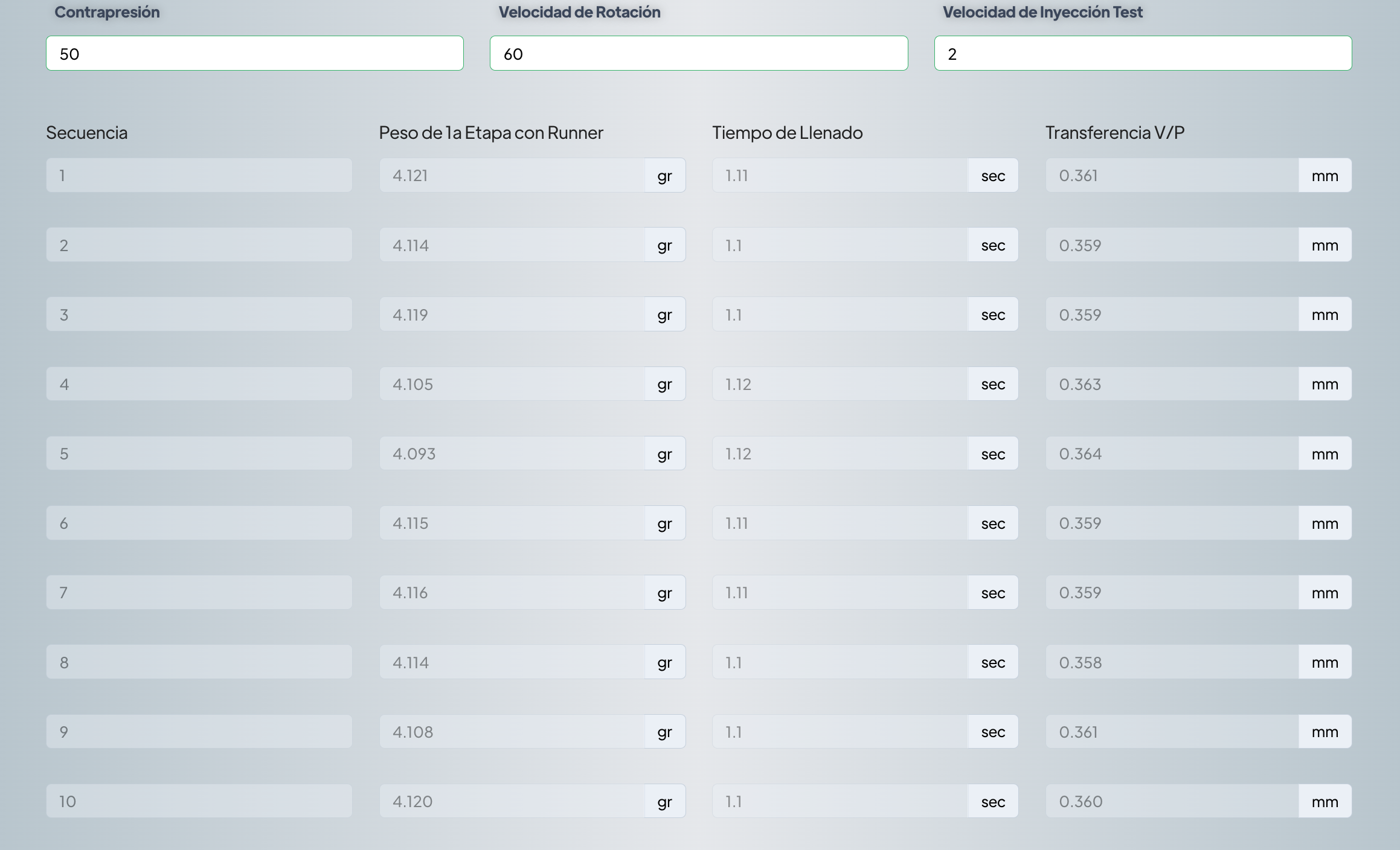The height and width of the screenshot is (850, 1400).
Task: Select weight field showing 4.116
Action: (x=512, y=593)
